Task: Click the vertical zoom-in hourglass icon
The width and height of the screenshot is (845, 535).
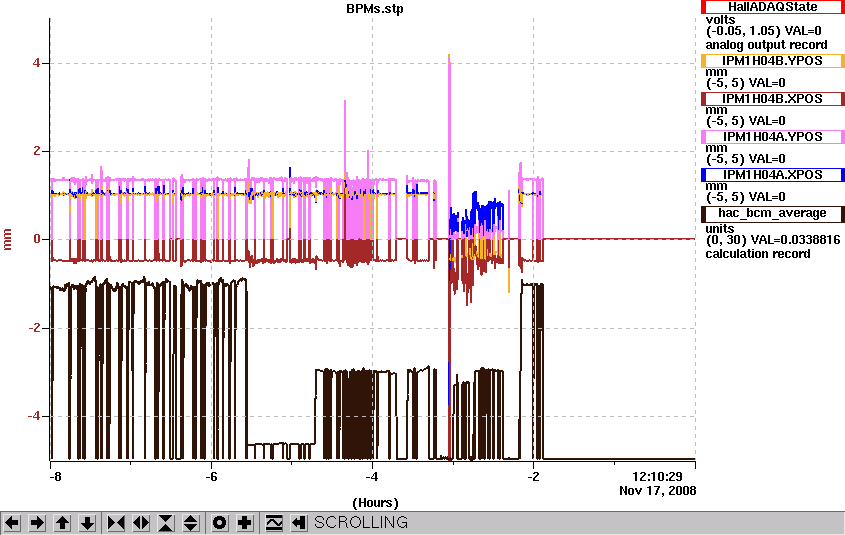Action: (x=166, y=523)
